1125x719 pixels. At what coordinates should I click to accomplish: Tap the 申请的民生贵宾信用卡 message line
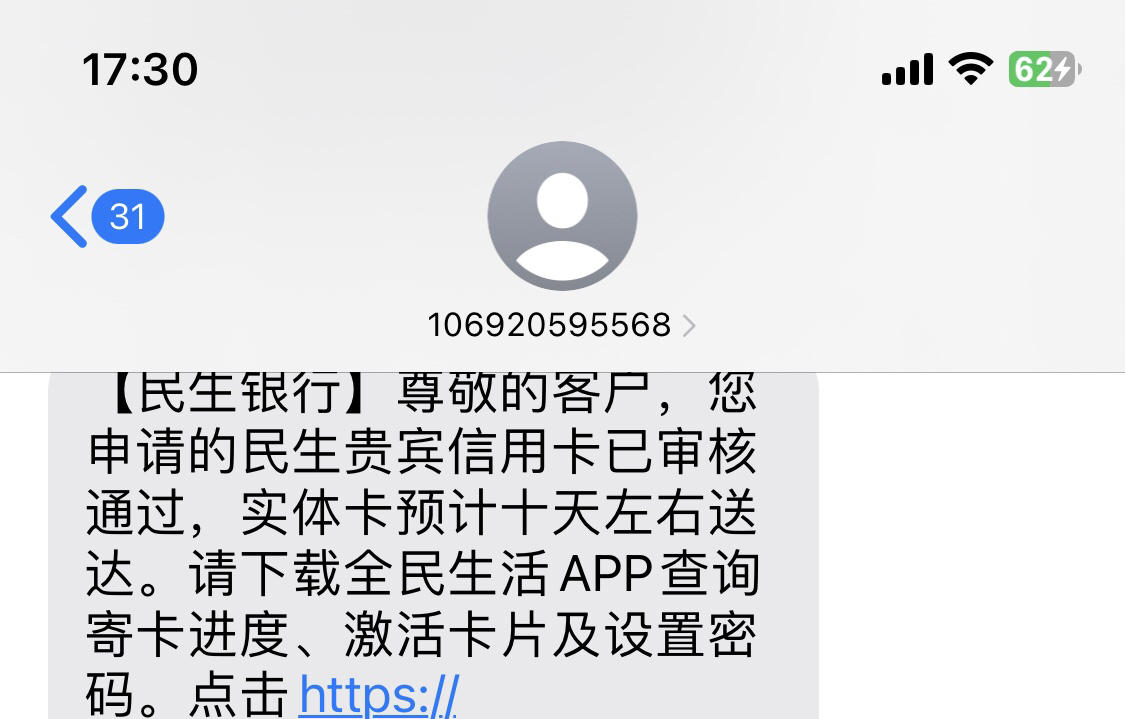[x=318, y=452]
